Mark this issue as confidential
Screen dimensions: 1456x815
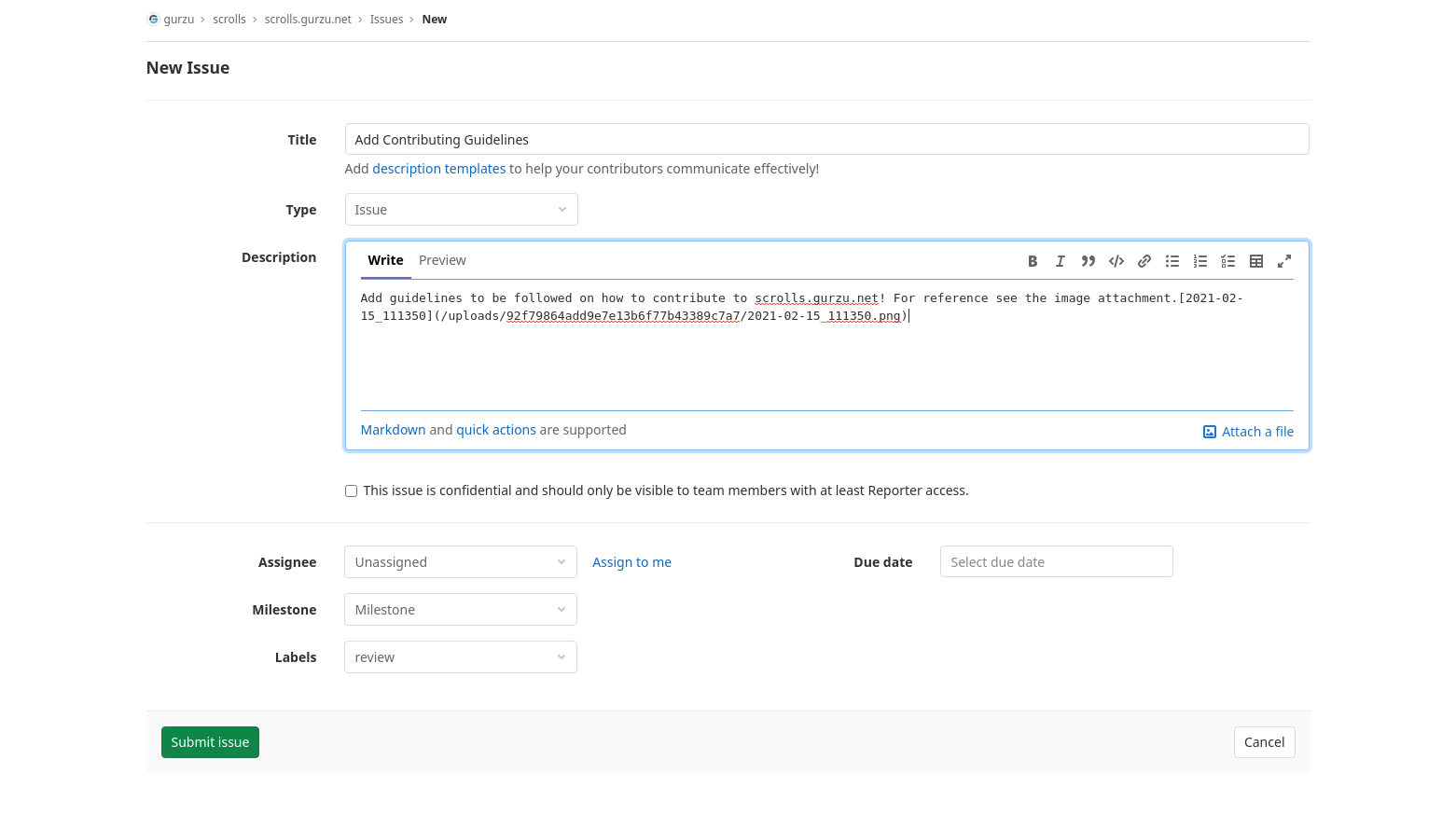coord(352,491)
